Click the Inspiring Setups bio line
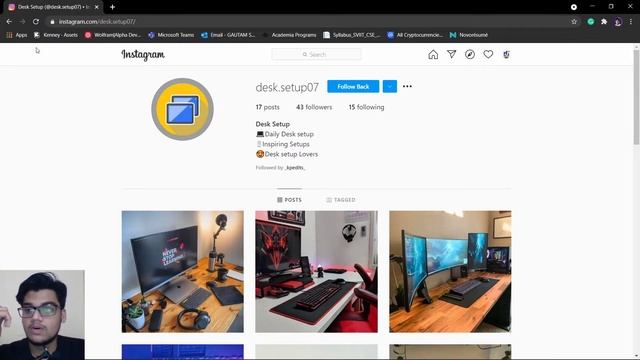Image resolution: width=640 pixels, height=360 pixels. click(x=283, y=144)
